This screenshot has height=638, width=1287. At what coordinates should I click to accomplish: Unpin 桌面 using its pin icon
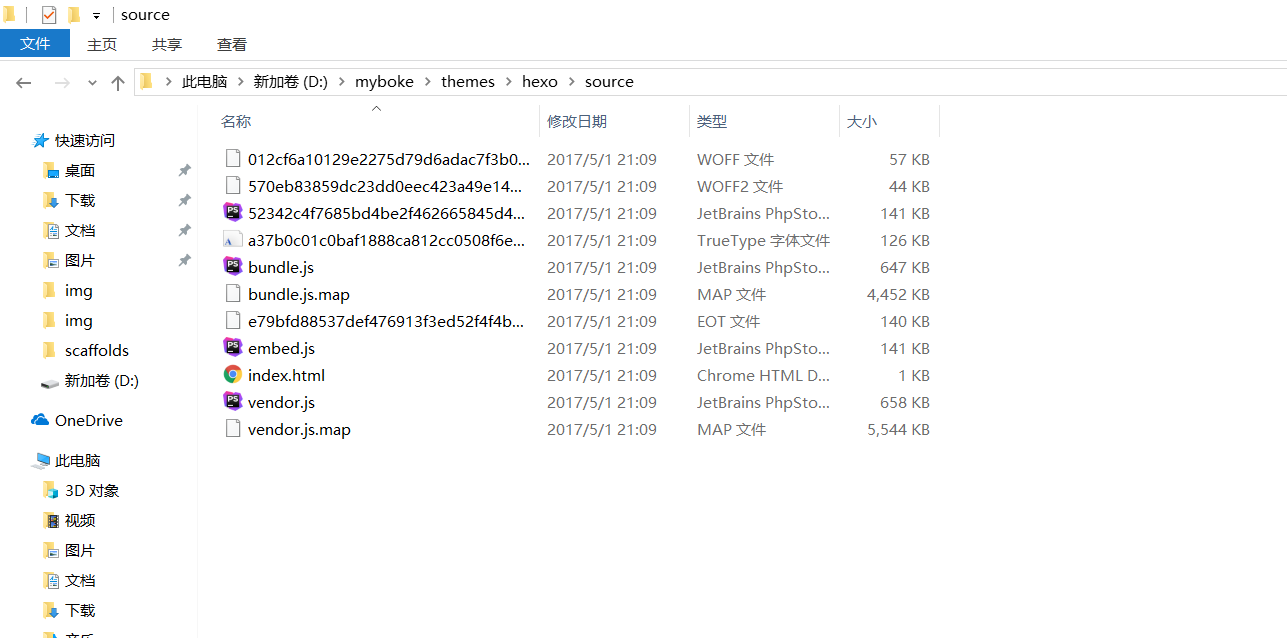pos(184,171)
